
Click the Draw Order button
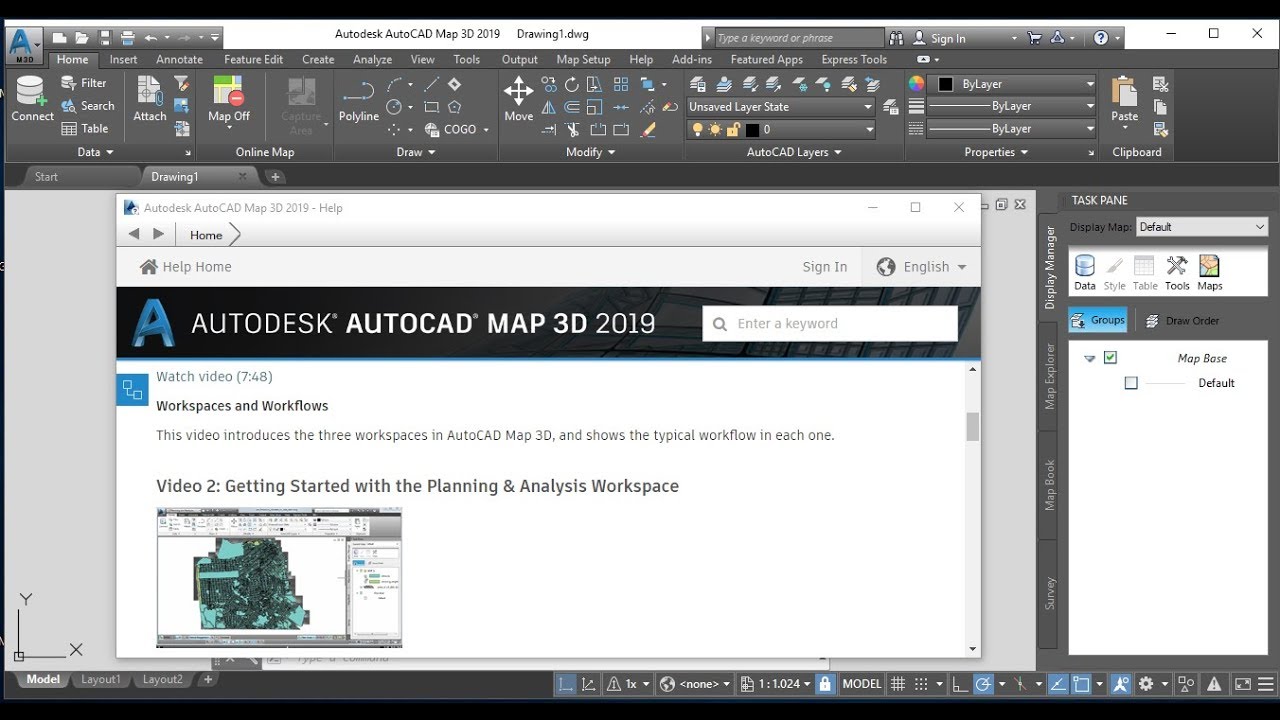pos(1182,321)
